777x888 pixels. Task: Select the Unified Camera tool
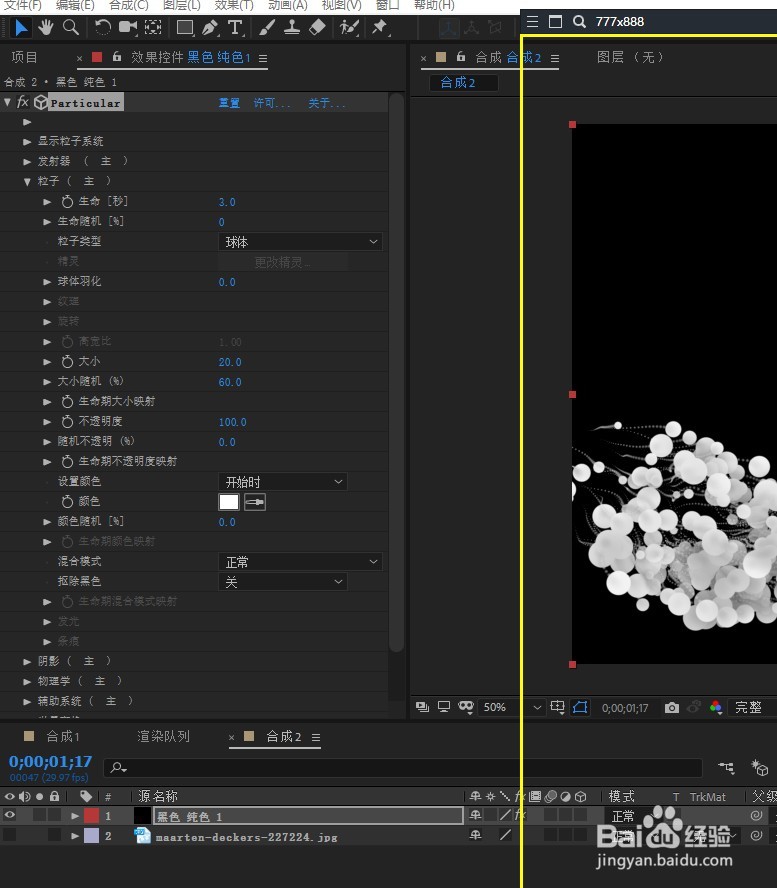click(128, 27)
